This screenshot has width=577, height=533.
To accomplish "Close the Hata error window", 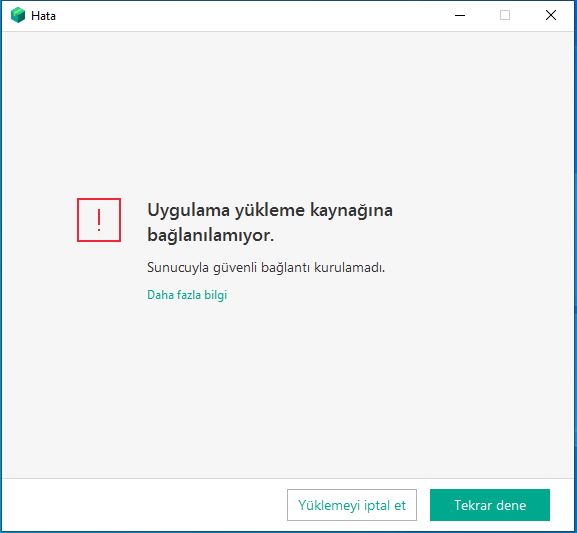I will click(551, 15).
